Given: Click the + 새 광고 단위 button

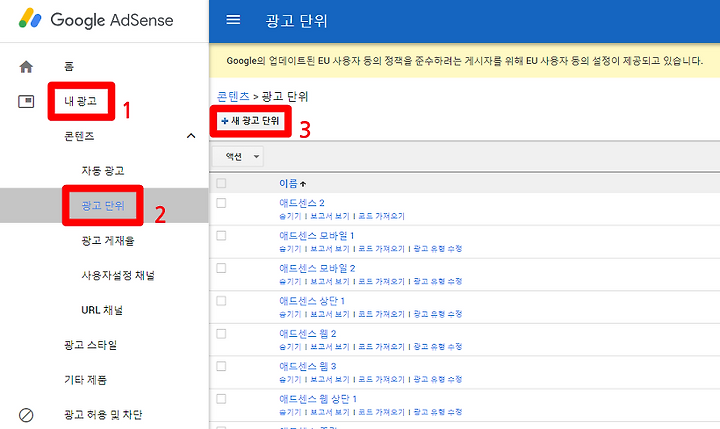Looking at the screenshot, I should tap(250, 121).
